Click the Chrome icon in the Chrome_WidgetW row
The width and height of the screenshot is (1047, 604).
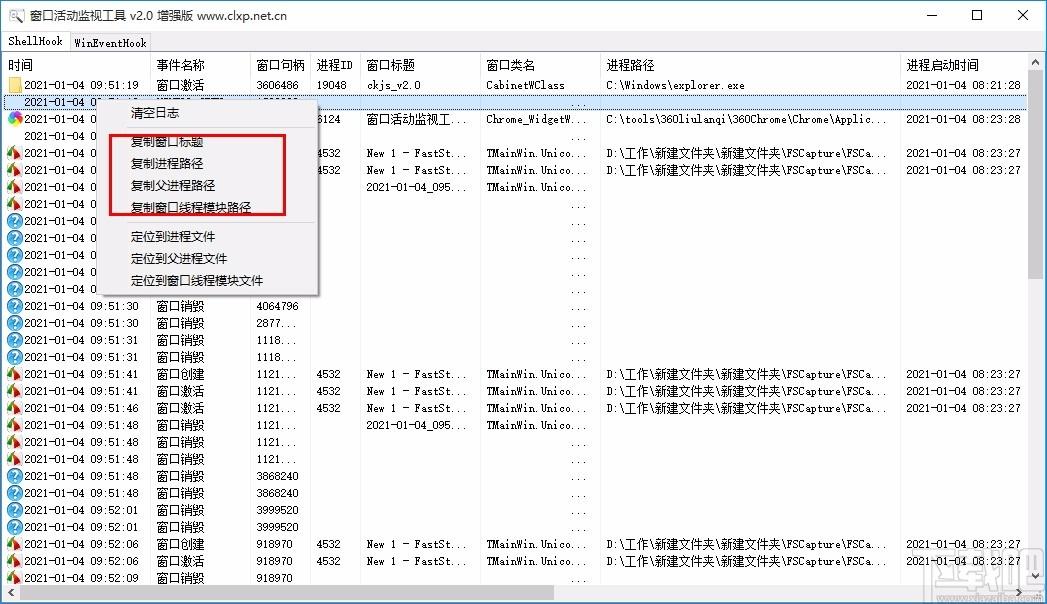click(x=15, y=119)
